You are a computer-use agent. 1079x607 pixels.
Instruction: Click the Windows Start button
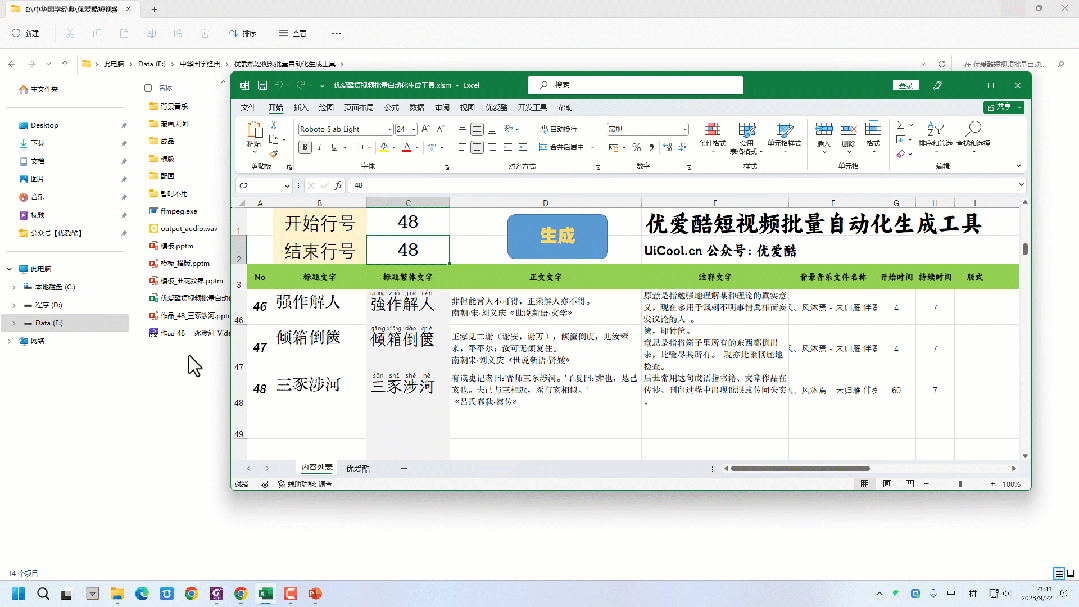(19, 593)
